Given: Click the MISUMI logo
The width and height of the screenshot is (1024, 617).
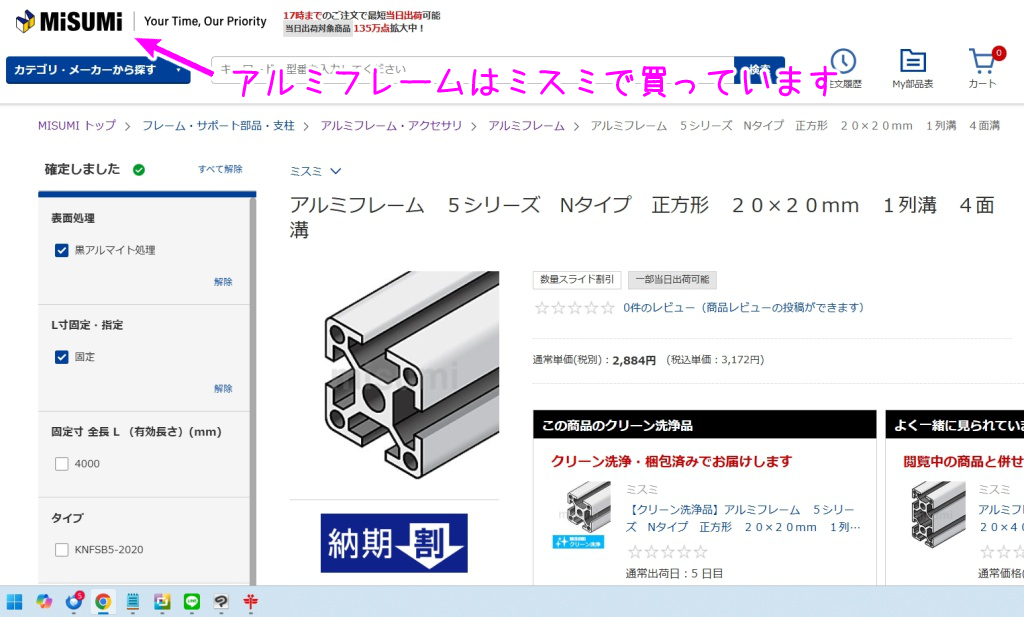Looking at the screenshot, I should click(68, 21).
